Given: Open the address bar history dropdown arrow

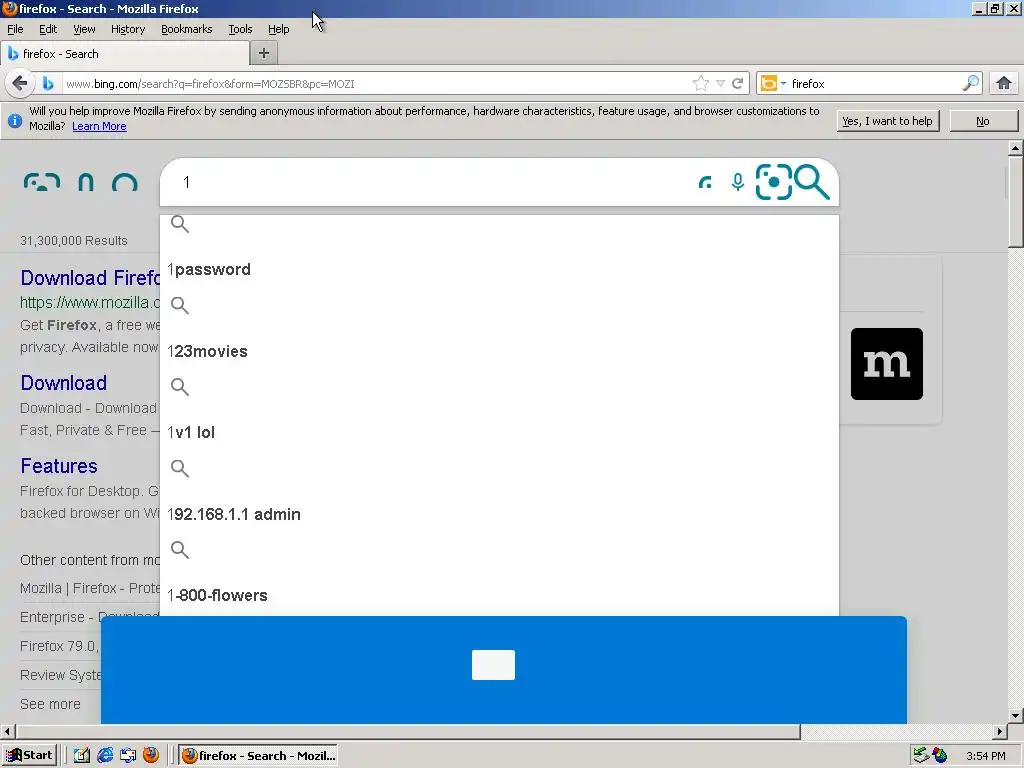Looking at the screenshot, I should point(720,84).
